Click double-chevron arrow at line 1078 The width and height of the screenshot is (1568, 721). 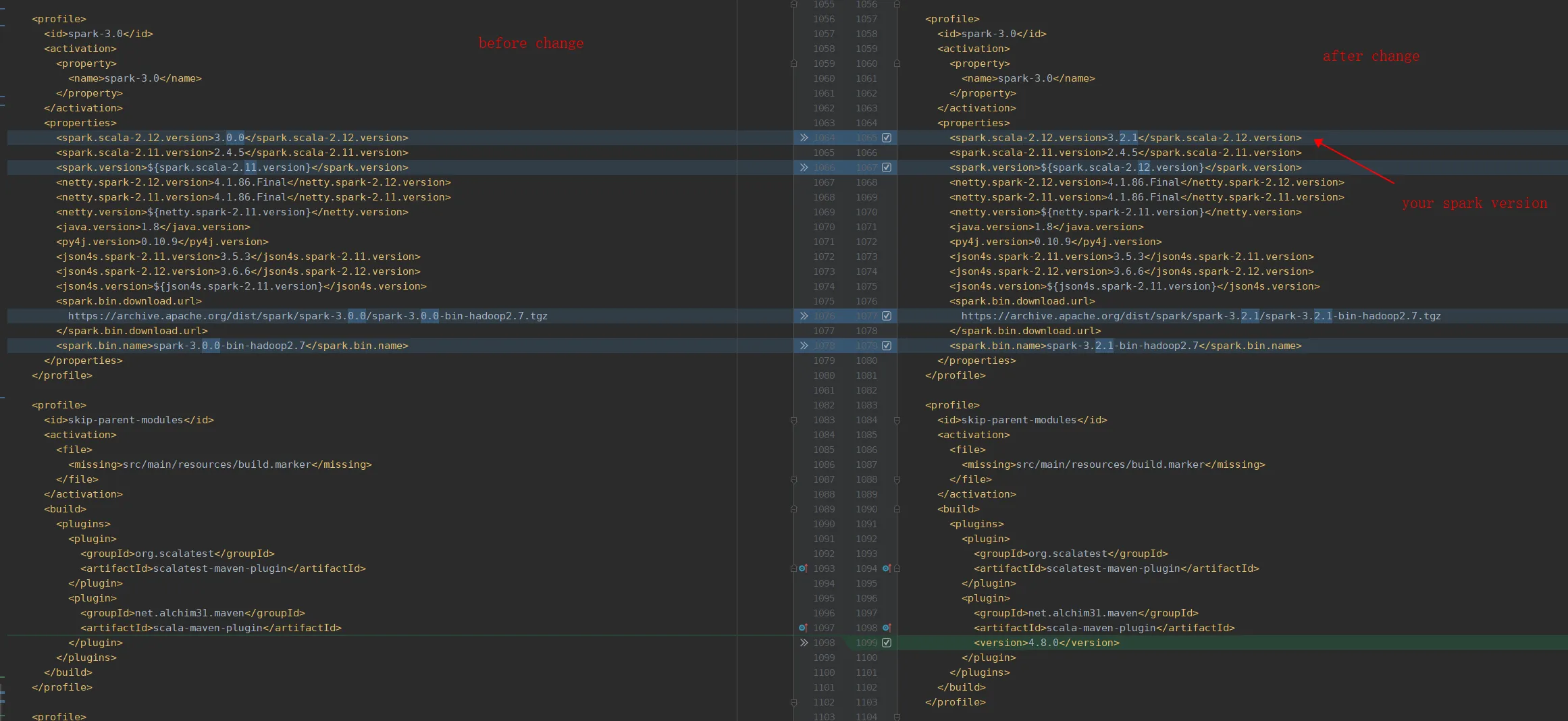click(x=804, y=346)
